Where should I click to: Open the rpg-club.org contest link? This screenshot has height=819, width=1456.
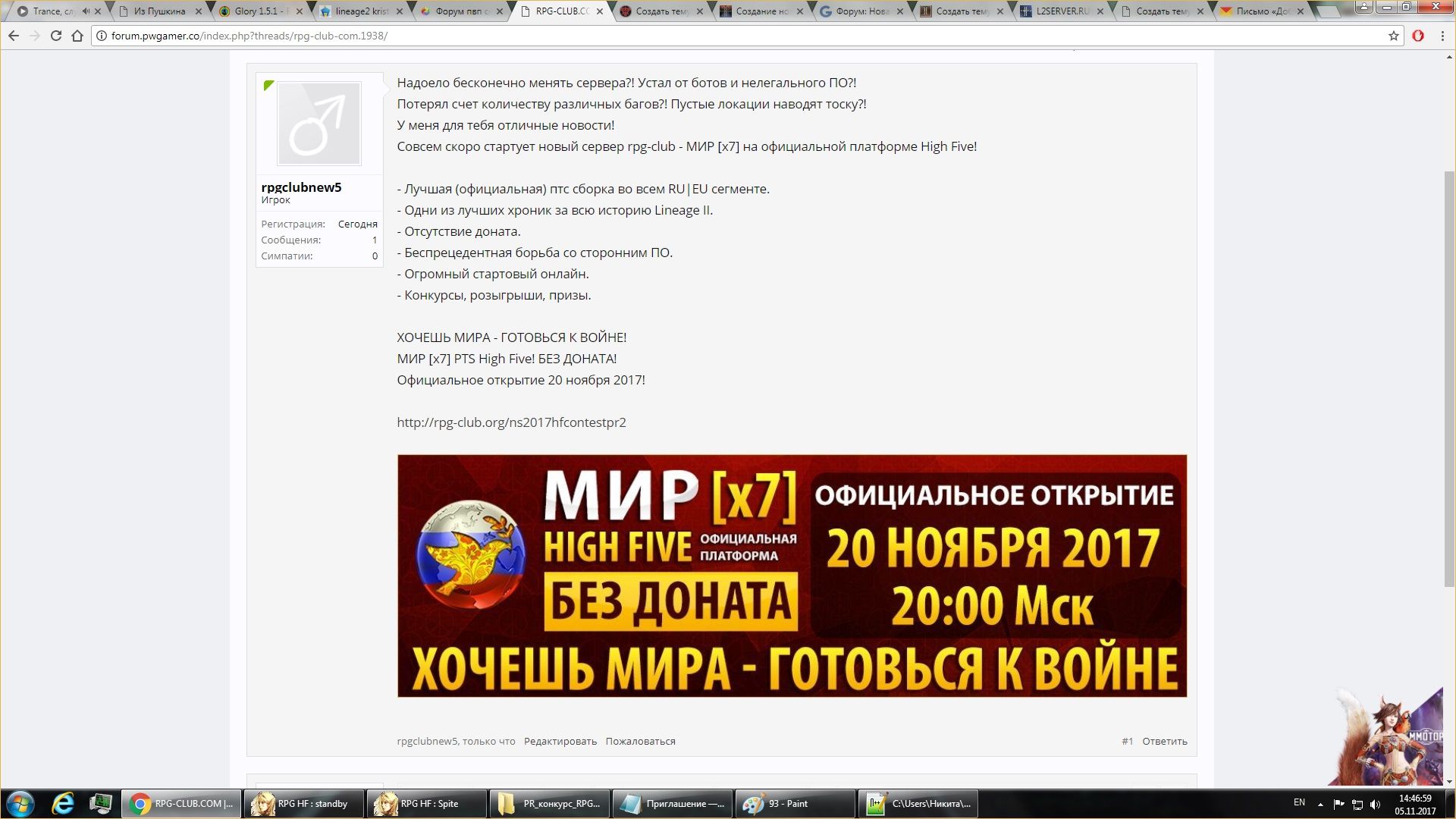[511, 422]
